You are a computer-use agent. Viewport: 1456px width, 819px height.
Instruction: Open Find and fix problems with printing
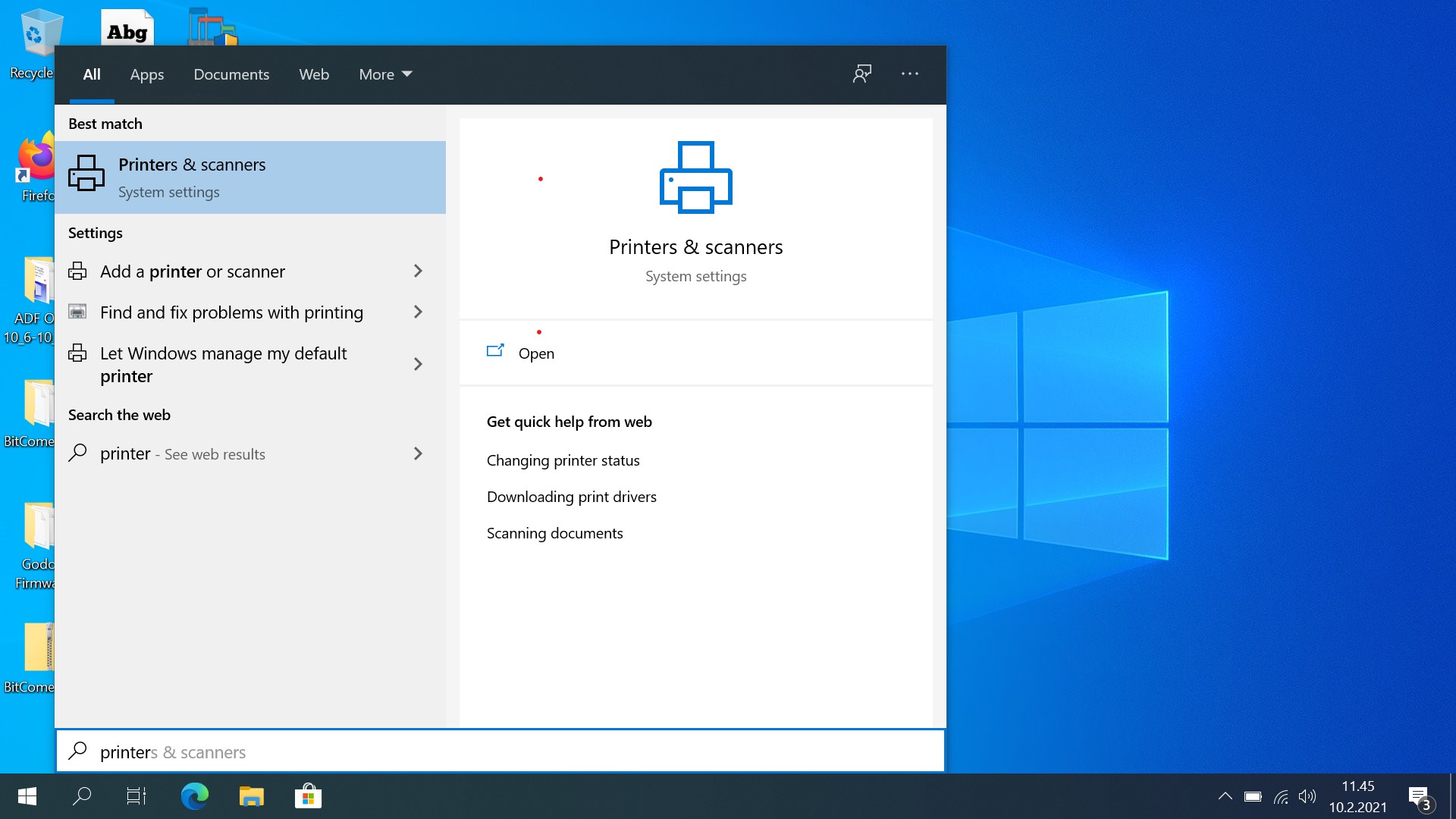point(250,312)
